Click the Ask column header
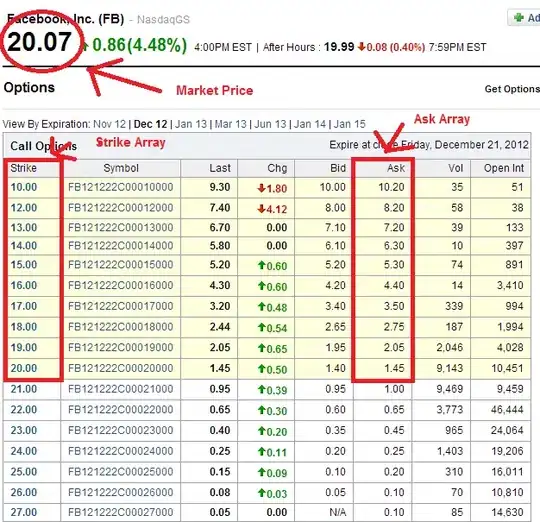This screenshot has height=522, width=540. tap(396, 168)
